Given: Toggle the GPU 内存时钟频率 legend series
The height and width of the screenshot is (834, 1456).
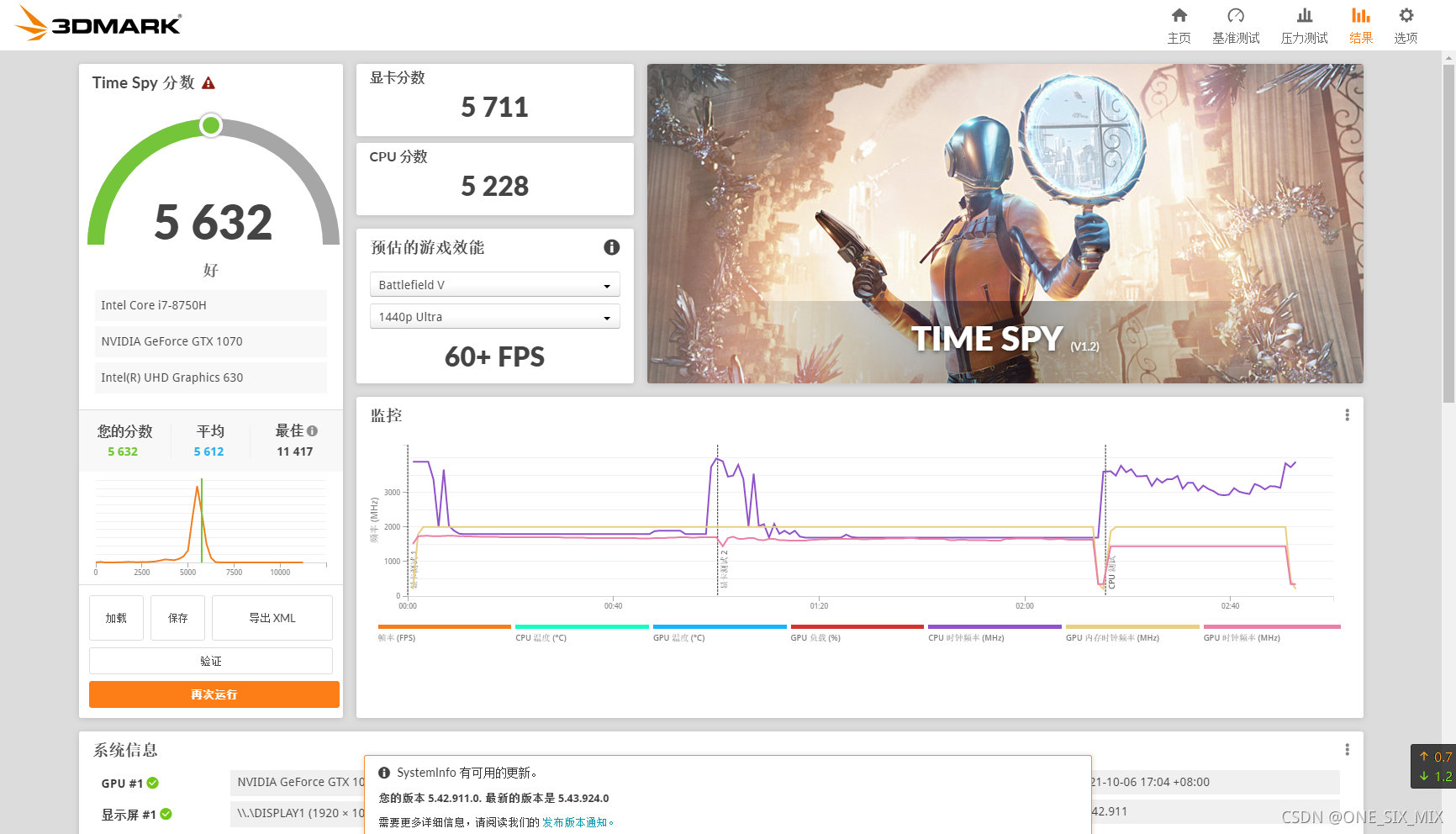Looking at the screenshot, I should tap(1132, 633).
